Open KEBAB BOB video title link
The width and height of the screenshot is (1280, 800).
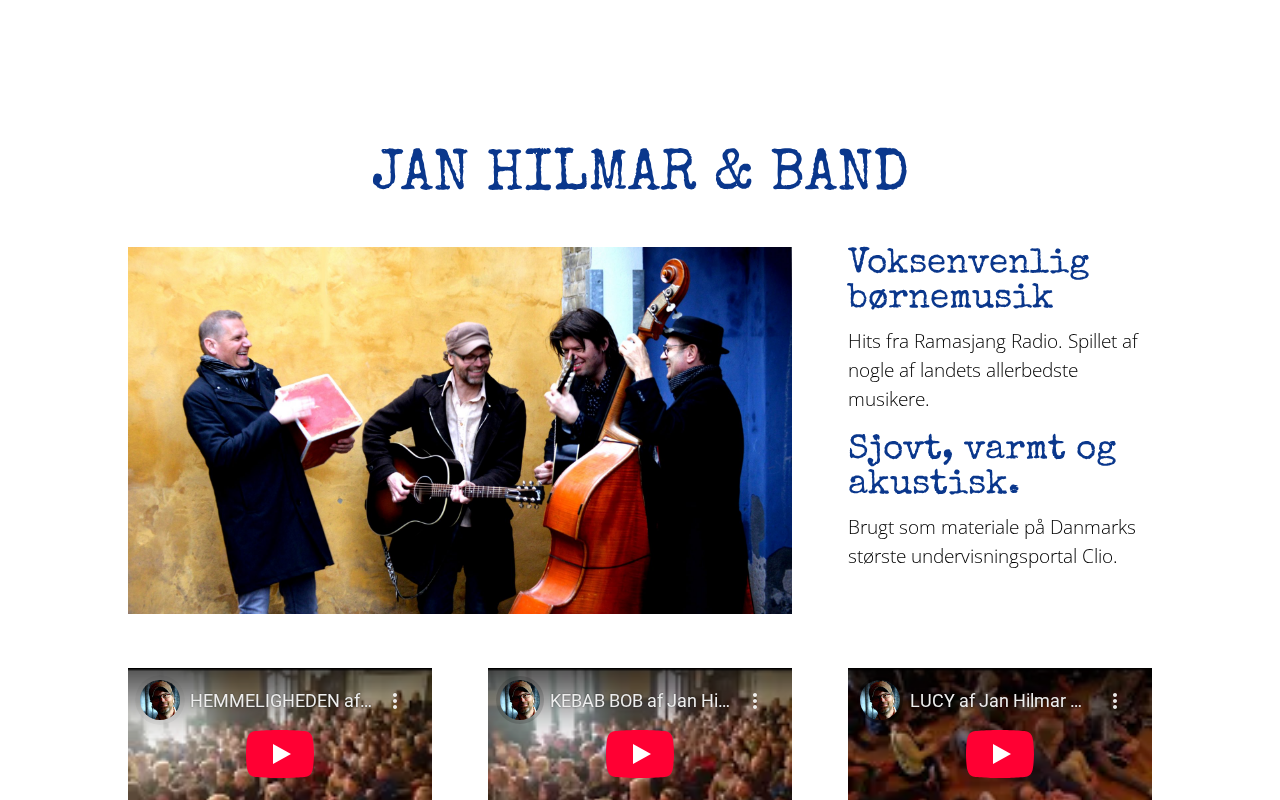(640, 701)
